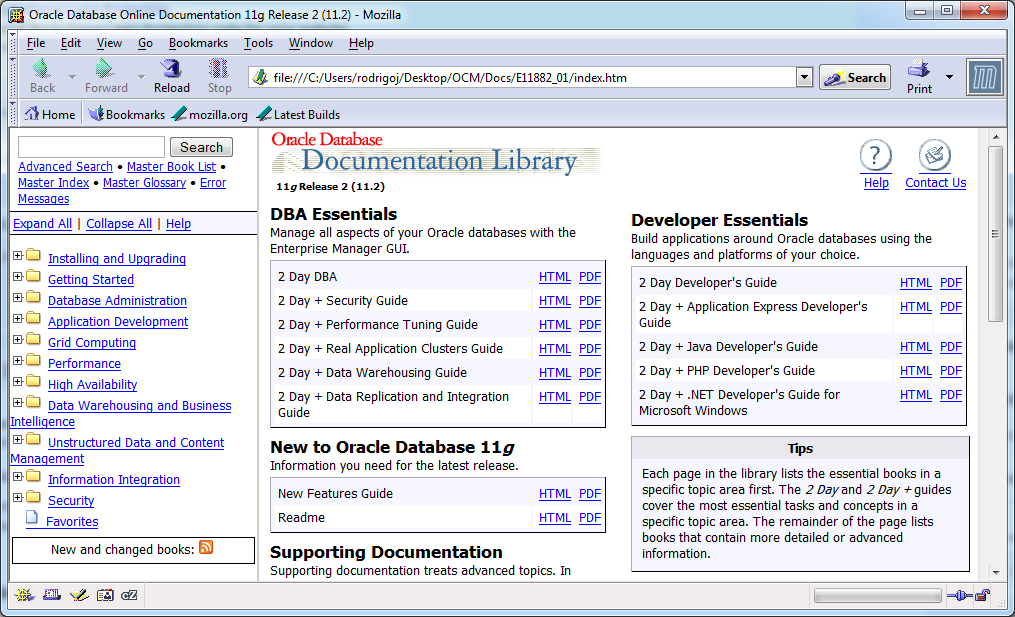1015x617 pixels.
Task: Open the Bookmarks menu
Action: tap(198, 43)
